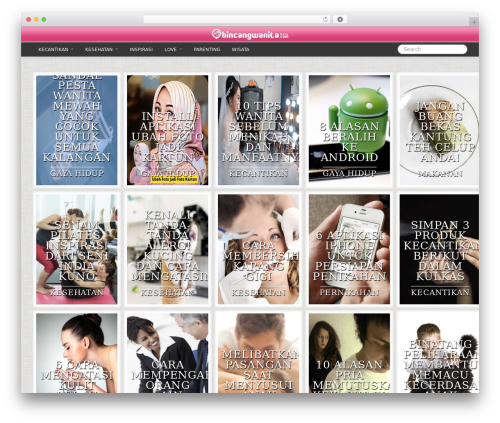Open the Kecantikan menu item

(53, 49)
